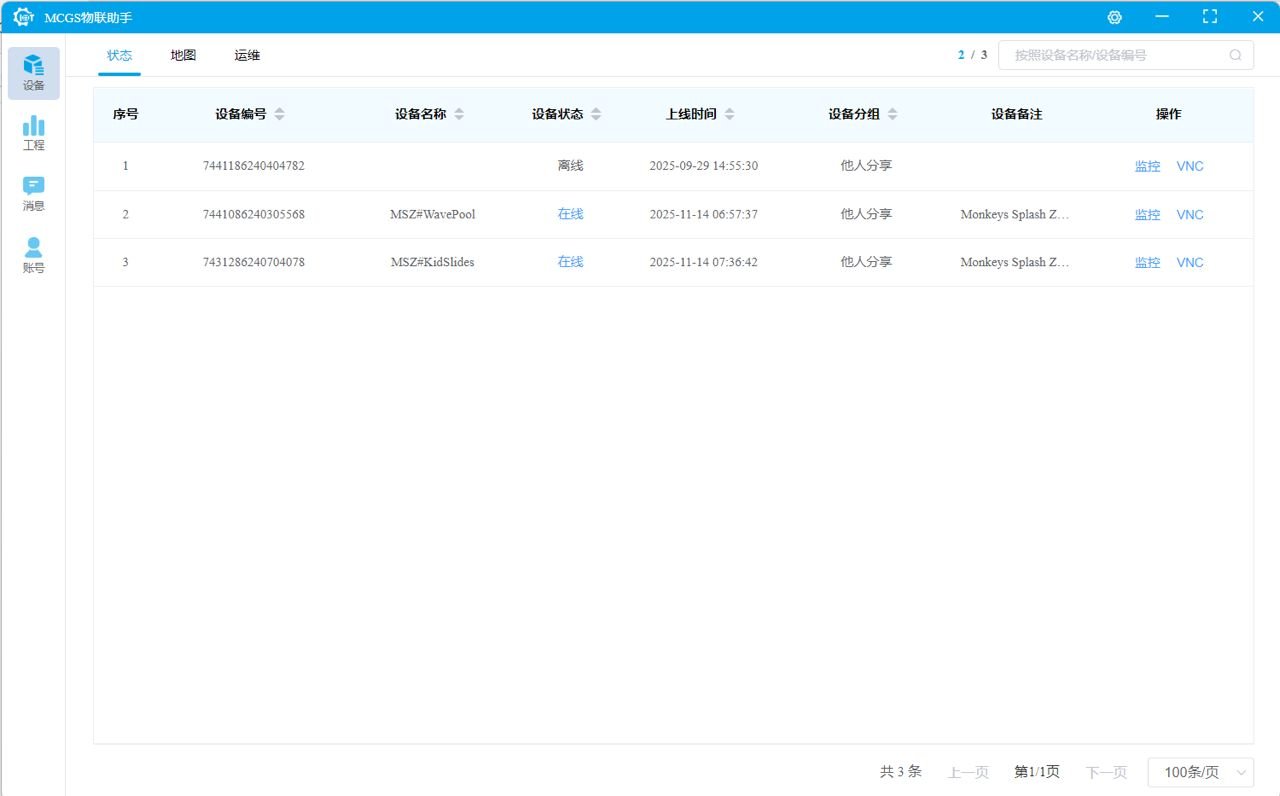Click the device name search input field

pos(1115,55)
